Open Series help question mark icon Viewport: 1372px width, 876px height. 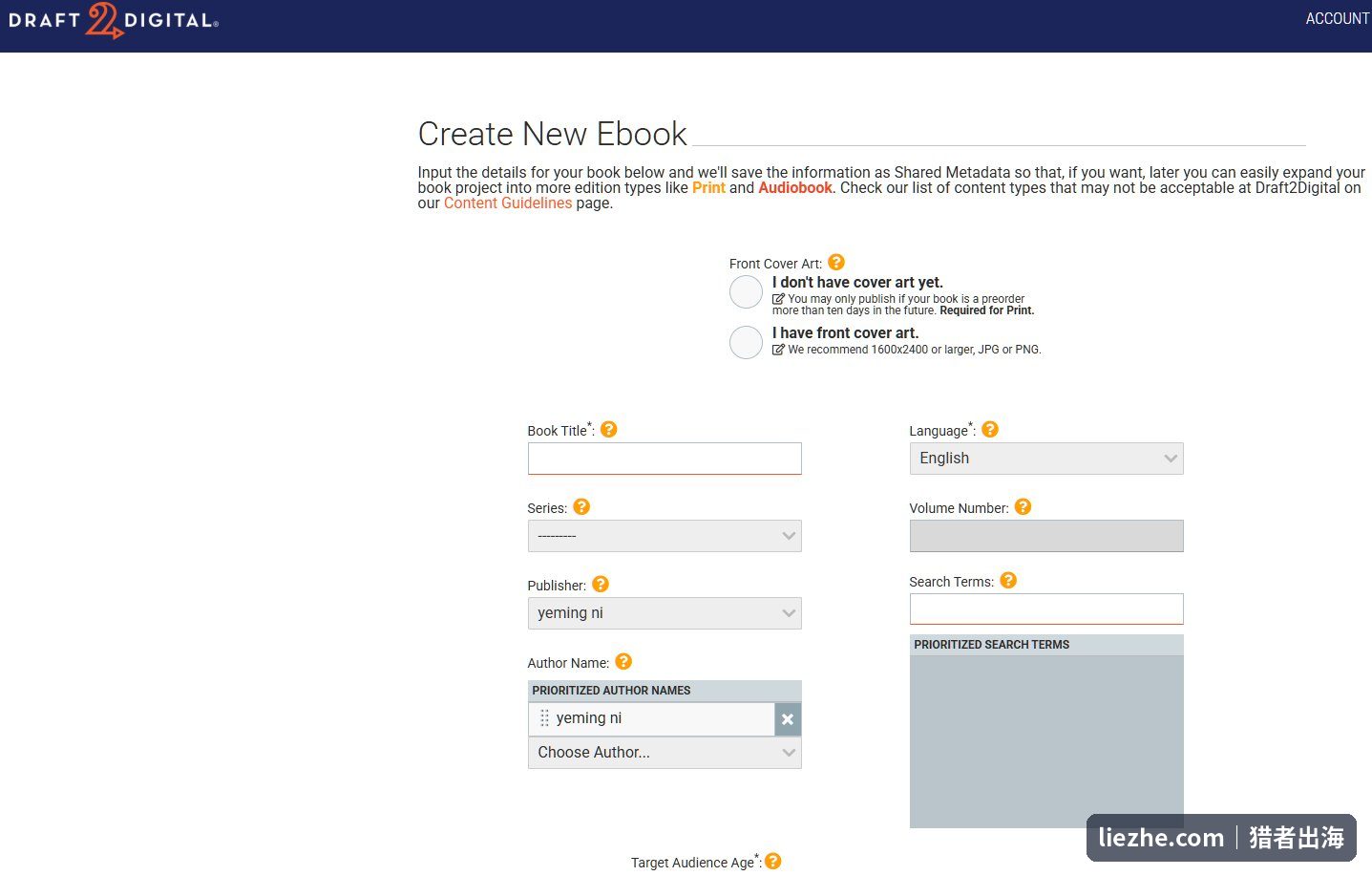coord(581,506)
